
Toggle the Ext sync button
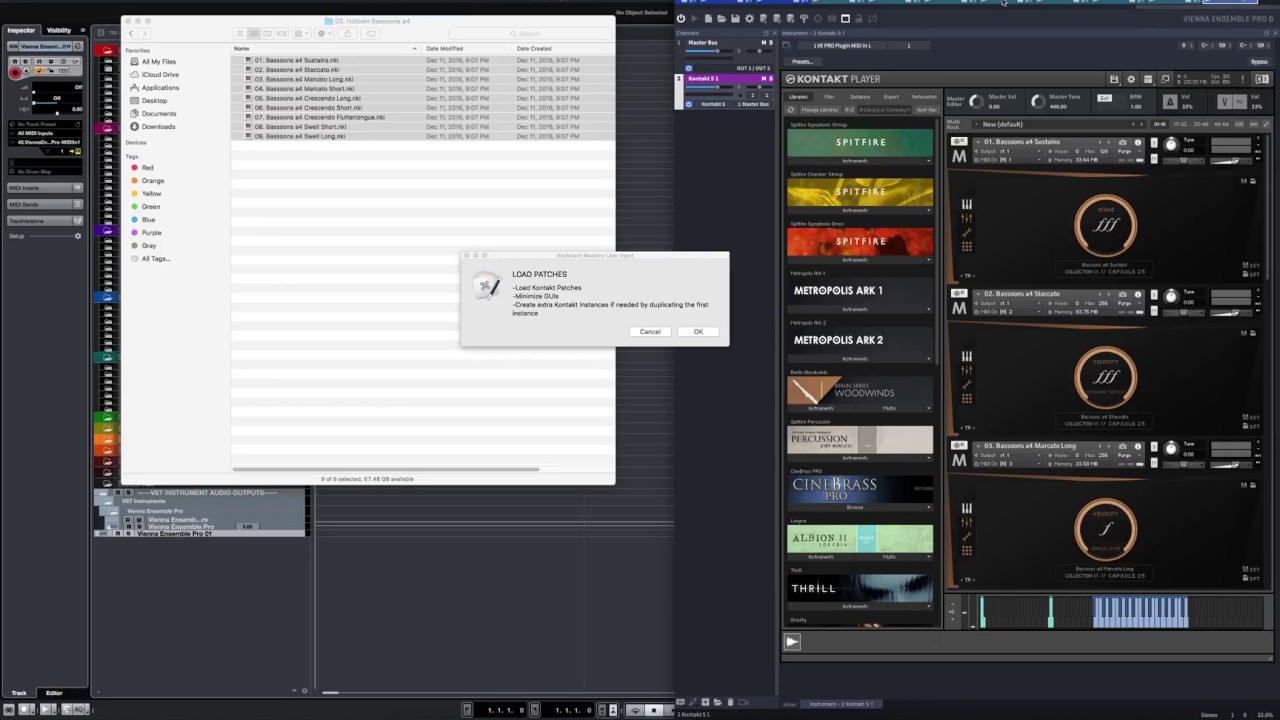(x=1104, y=98)
